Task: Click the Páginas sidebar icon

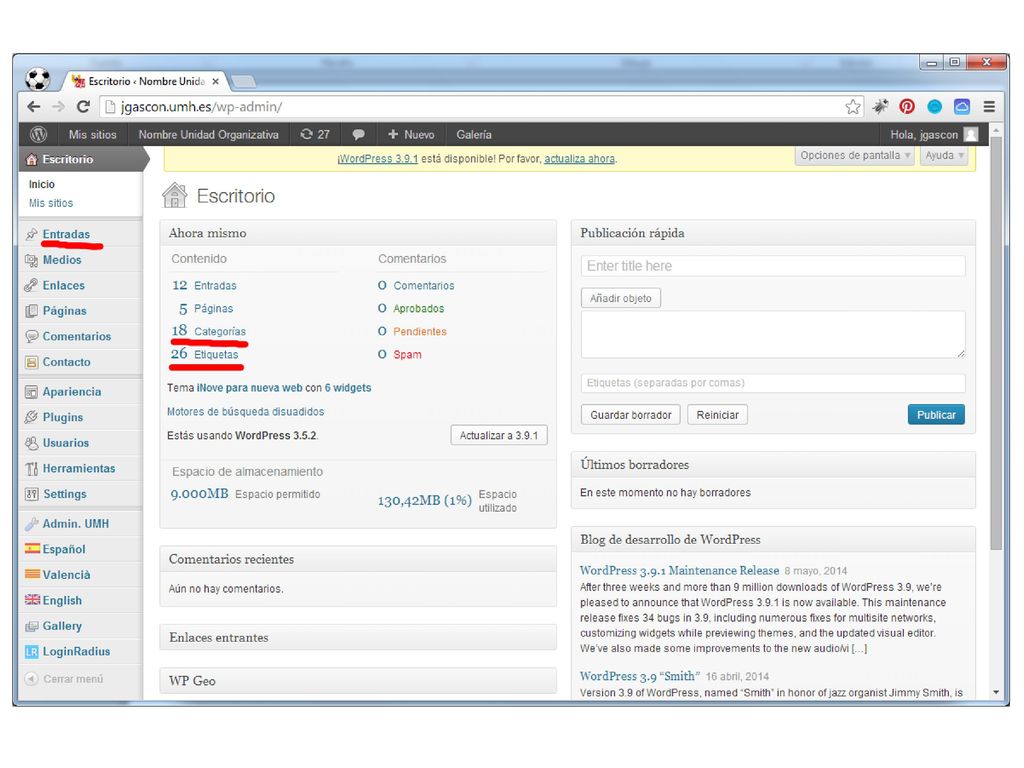Action: [31, 311]
